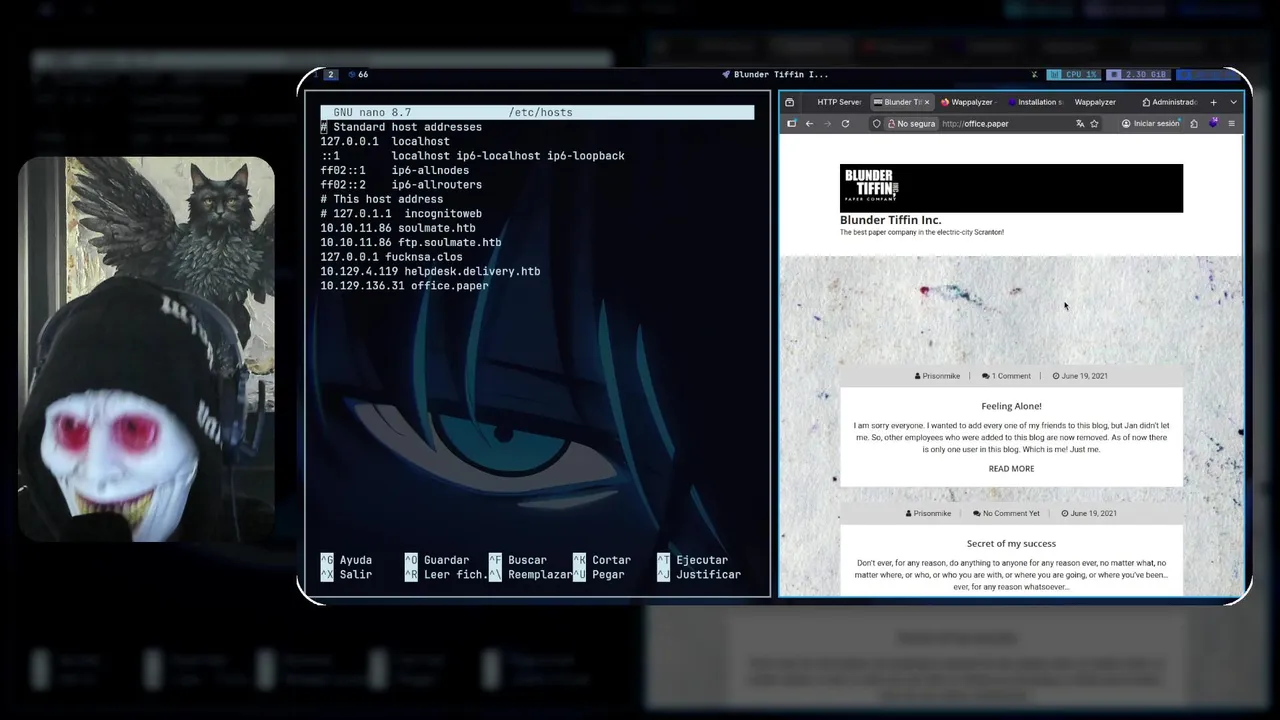Image resolution: width=1280 pixels, height=720 pixels.
Task: Open the Firefox hamburger menu
Action: click(x=1231, y=124)
